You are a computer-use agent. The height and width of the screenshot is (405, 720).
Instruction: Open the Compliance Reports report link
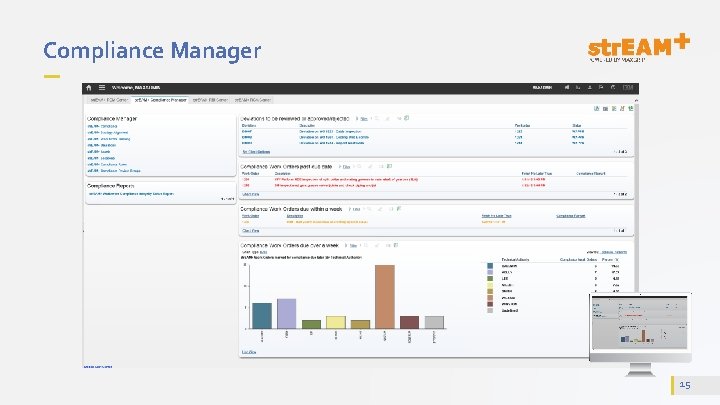[x=131, y=194]
